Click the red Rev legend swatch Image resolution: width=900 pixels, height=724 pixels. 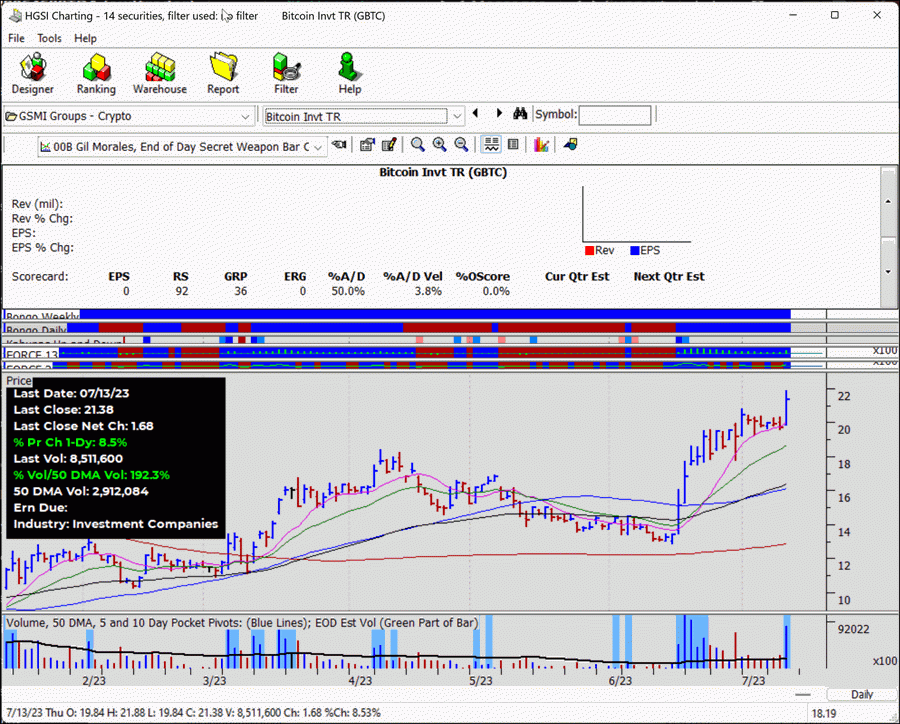point(589,250)
